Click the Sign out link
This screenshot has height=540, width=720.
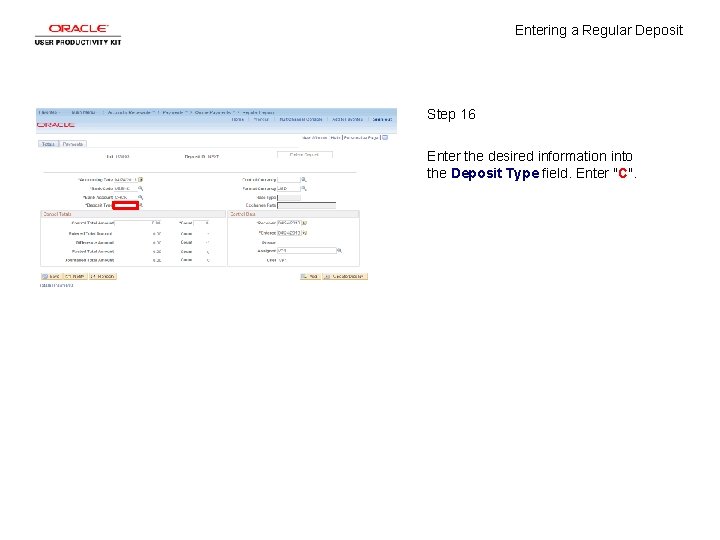tap(382, 119)
